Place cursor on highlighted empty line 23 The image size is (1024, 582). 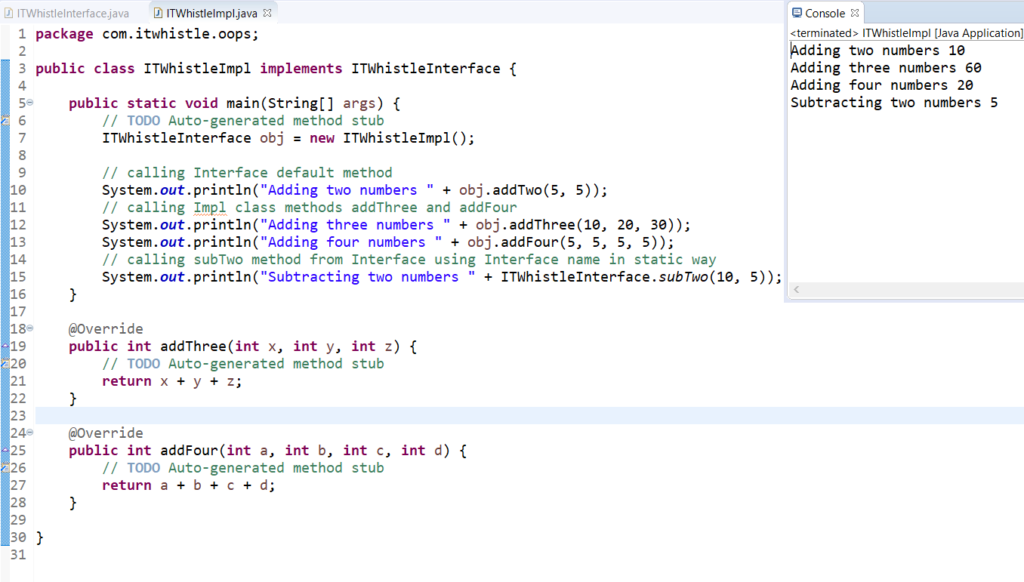click(x=400, y=416)
